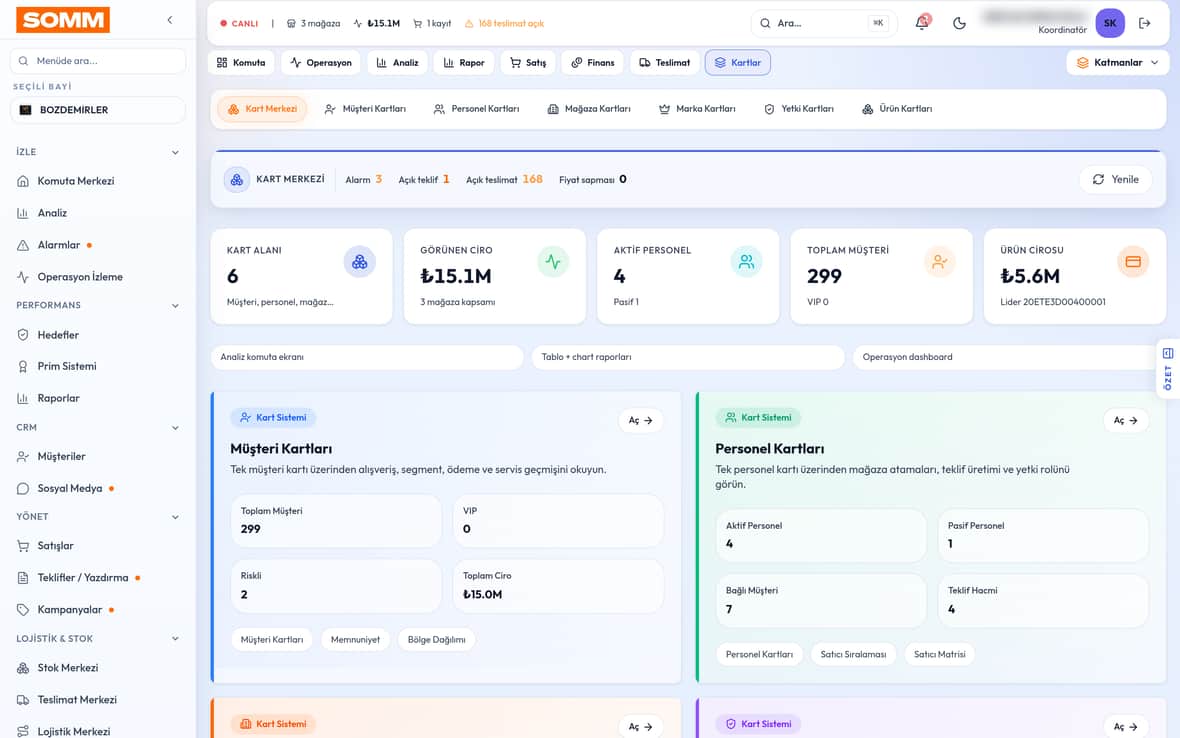
Task: Toggle dark mode with the moon icon
Action: (x=959, y=23)
